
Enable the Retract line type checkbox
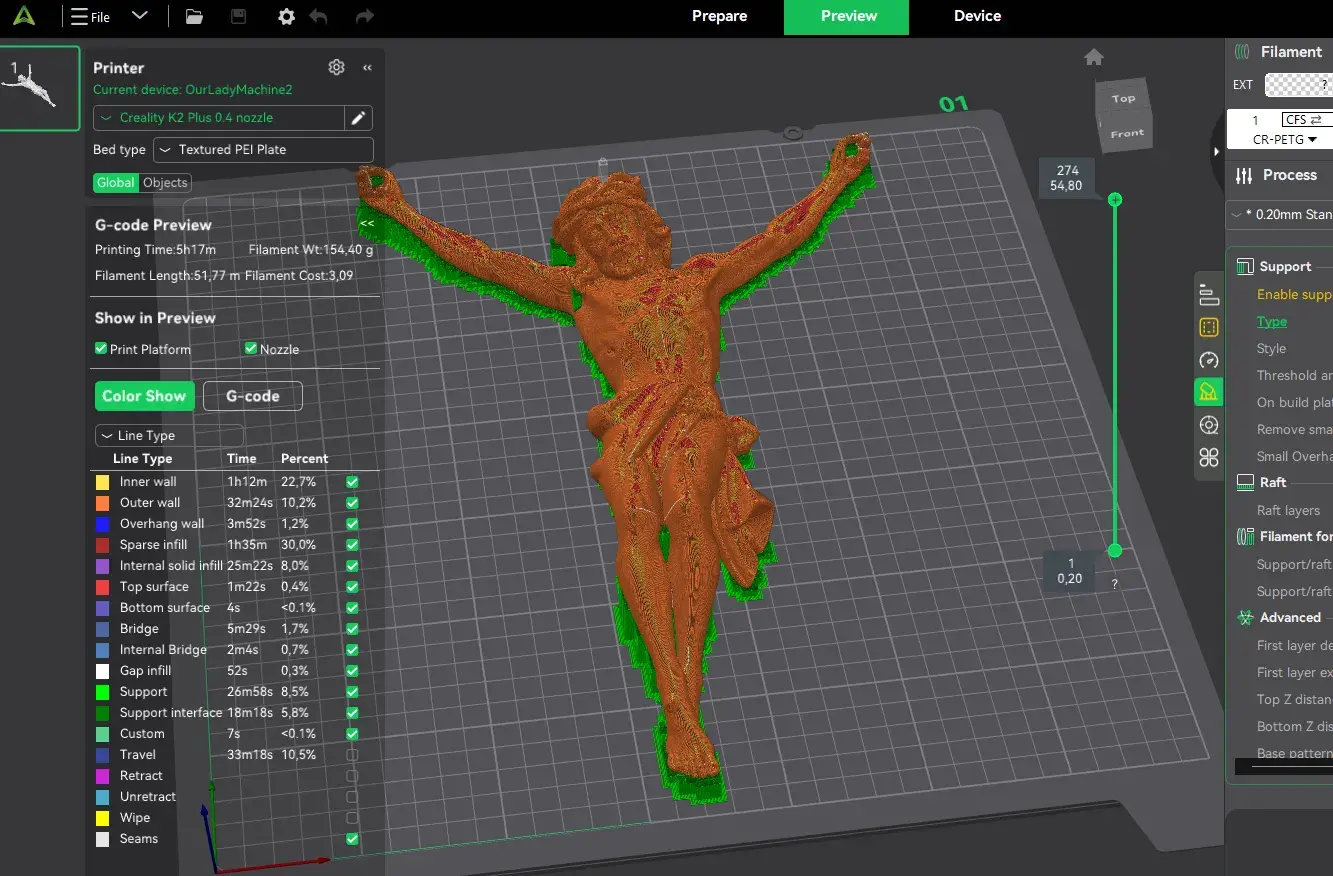(352, 776)
